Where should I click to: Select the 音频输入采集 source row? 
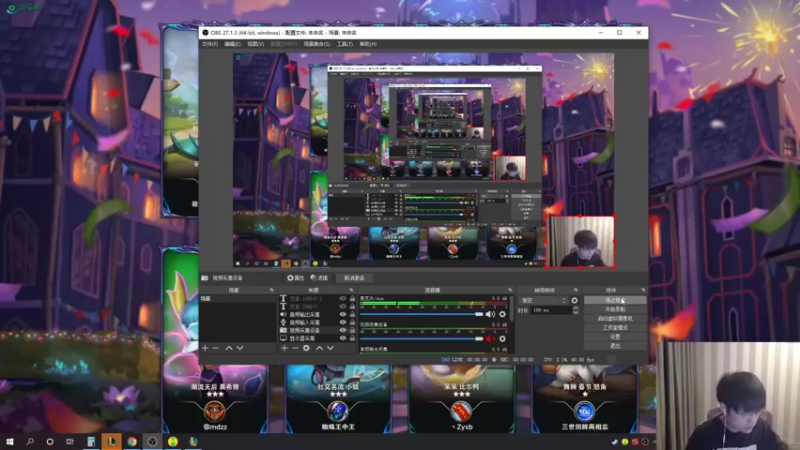(x=317, y=322)
